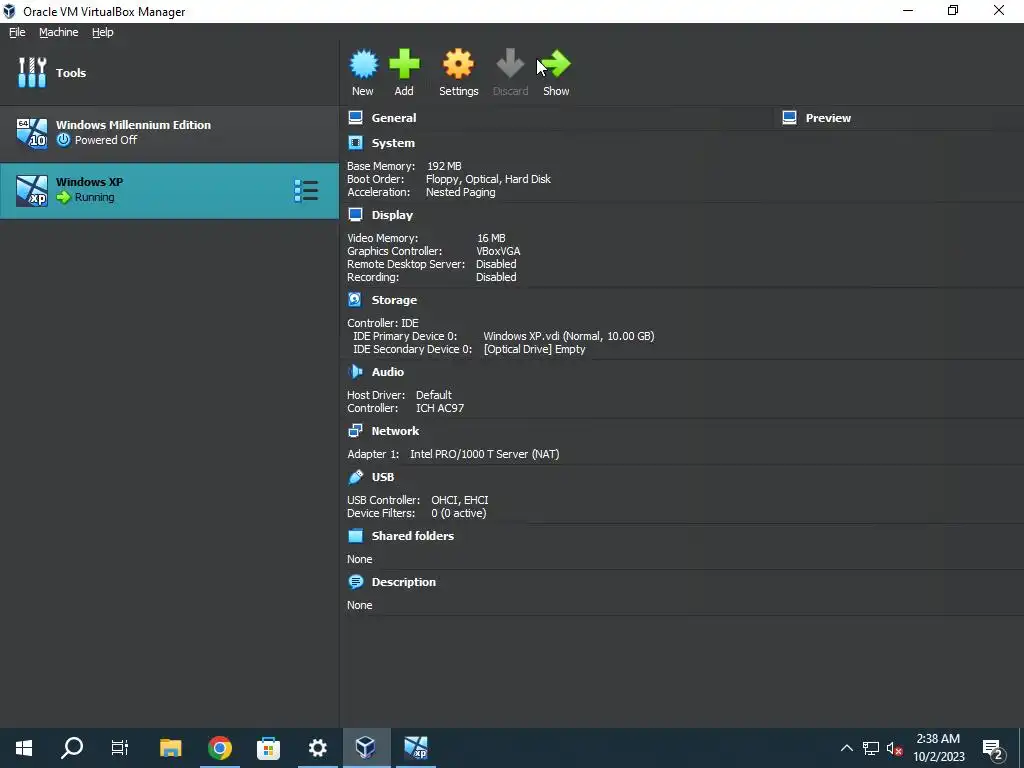Click the greyed Discard toolbar icon
Viewport: 1024px width, 768px height.
pyautogui.click(x=510, y=64)
